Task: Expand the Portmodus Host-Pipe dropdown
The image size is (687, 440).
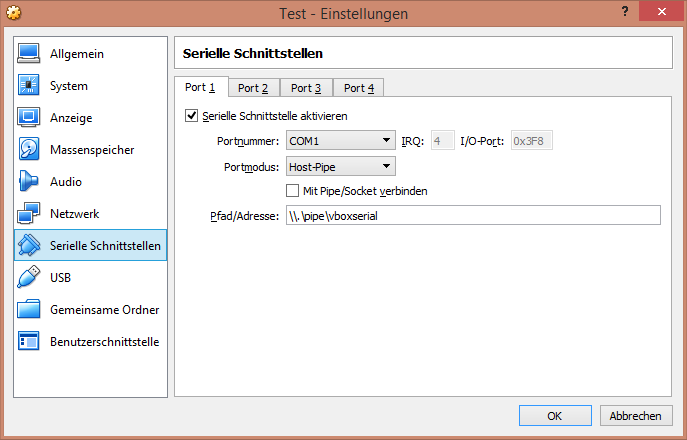Action: pos(340,166)
